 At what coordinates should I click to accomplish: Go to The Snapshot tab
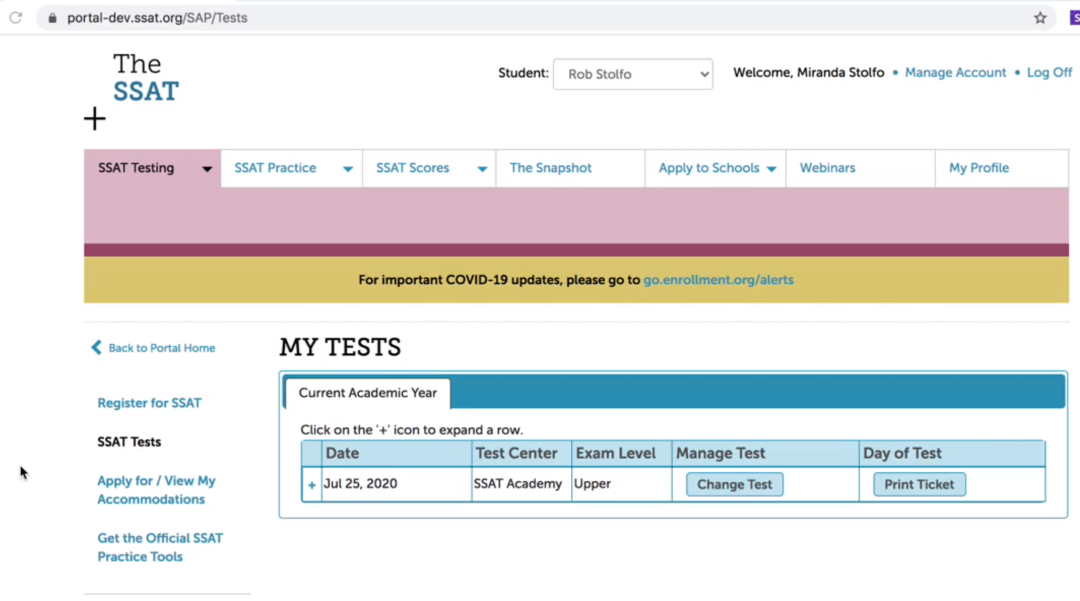click(x=551, y=168)
